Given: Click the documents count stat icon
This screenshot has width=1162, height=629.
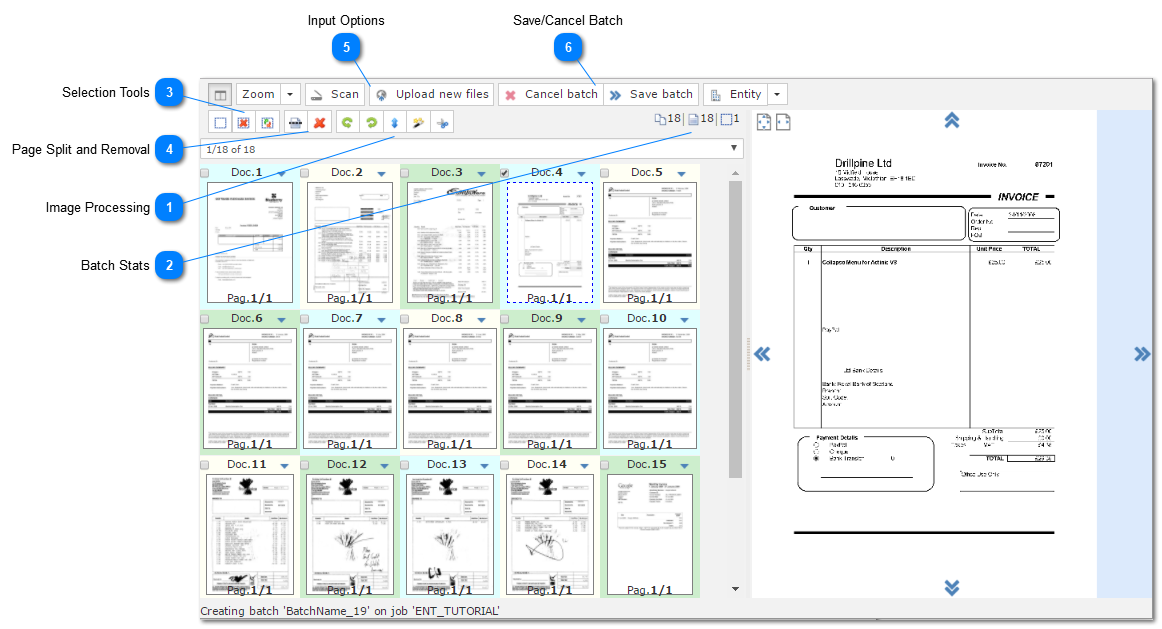Looking at the screenshot, I should coord(660,119).
